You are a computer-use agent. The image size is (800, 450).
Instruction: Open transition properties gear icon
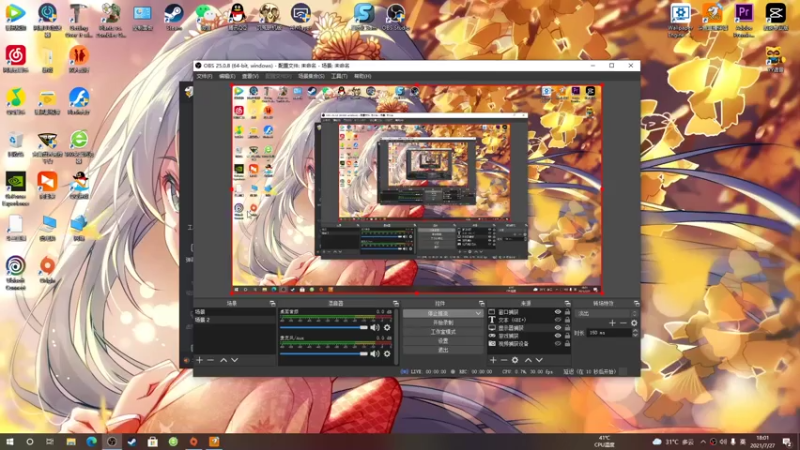634,323
